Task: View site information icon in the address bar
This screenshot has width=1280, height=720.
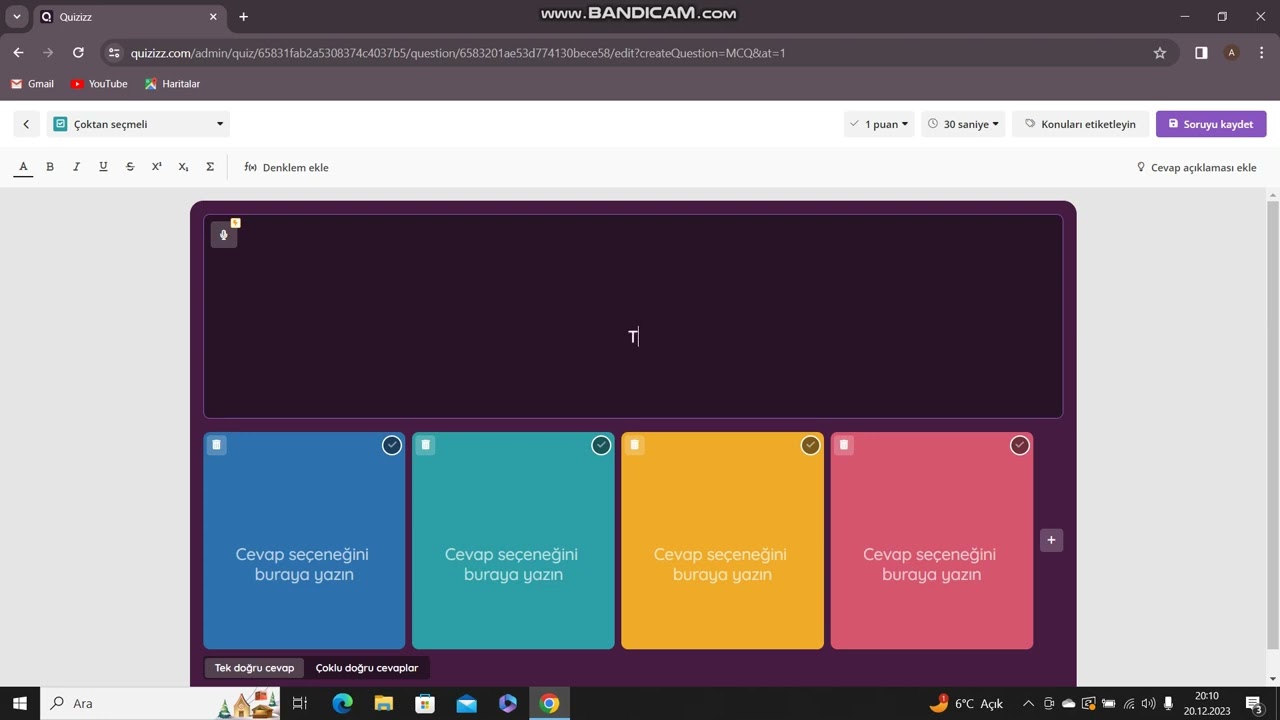Action: [x=114, y=53]
